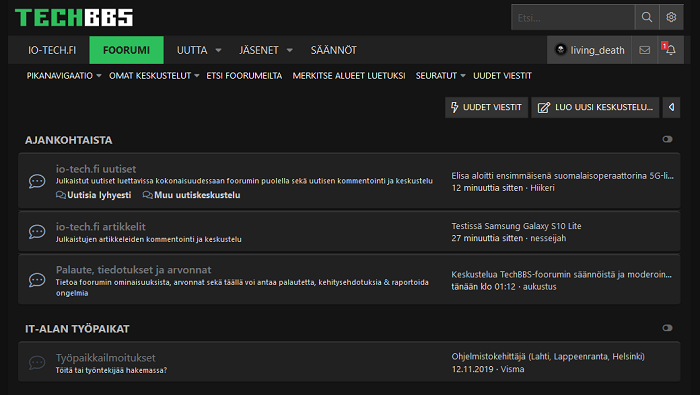Click the io-tech.fi uutiset speech bubble icon
Viewport: 700px width, 395px height.
click(x=37, y=181)
